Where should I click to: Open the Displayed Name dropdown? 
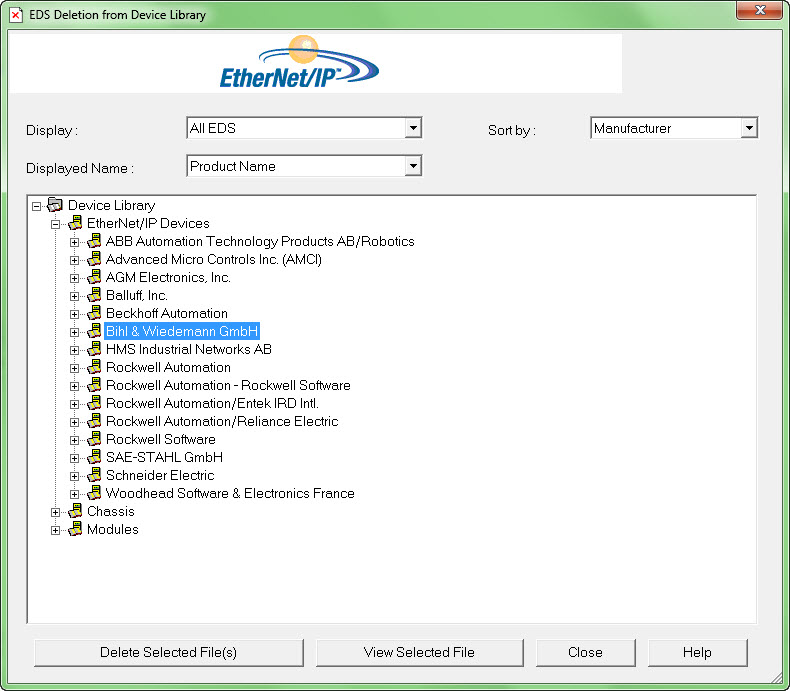coord(413,166)
